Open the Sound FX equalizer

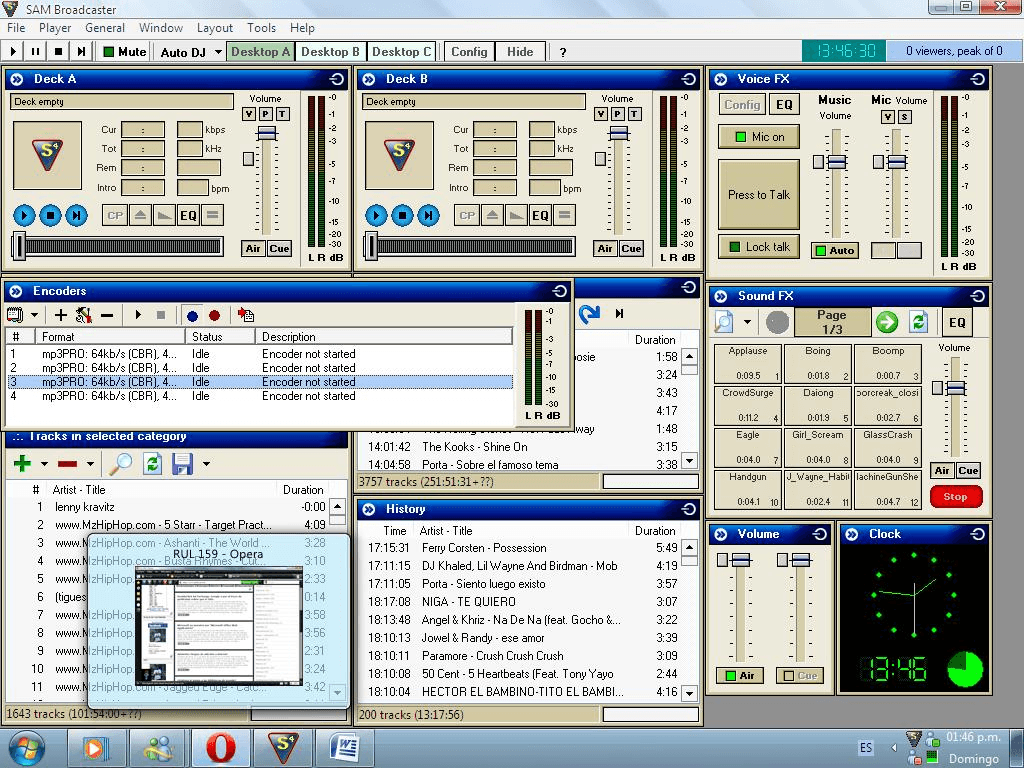(957, 322)
